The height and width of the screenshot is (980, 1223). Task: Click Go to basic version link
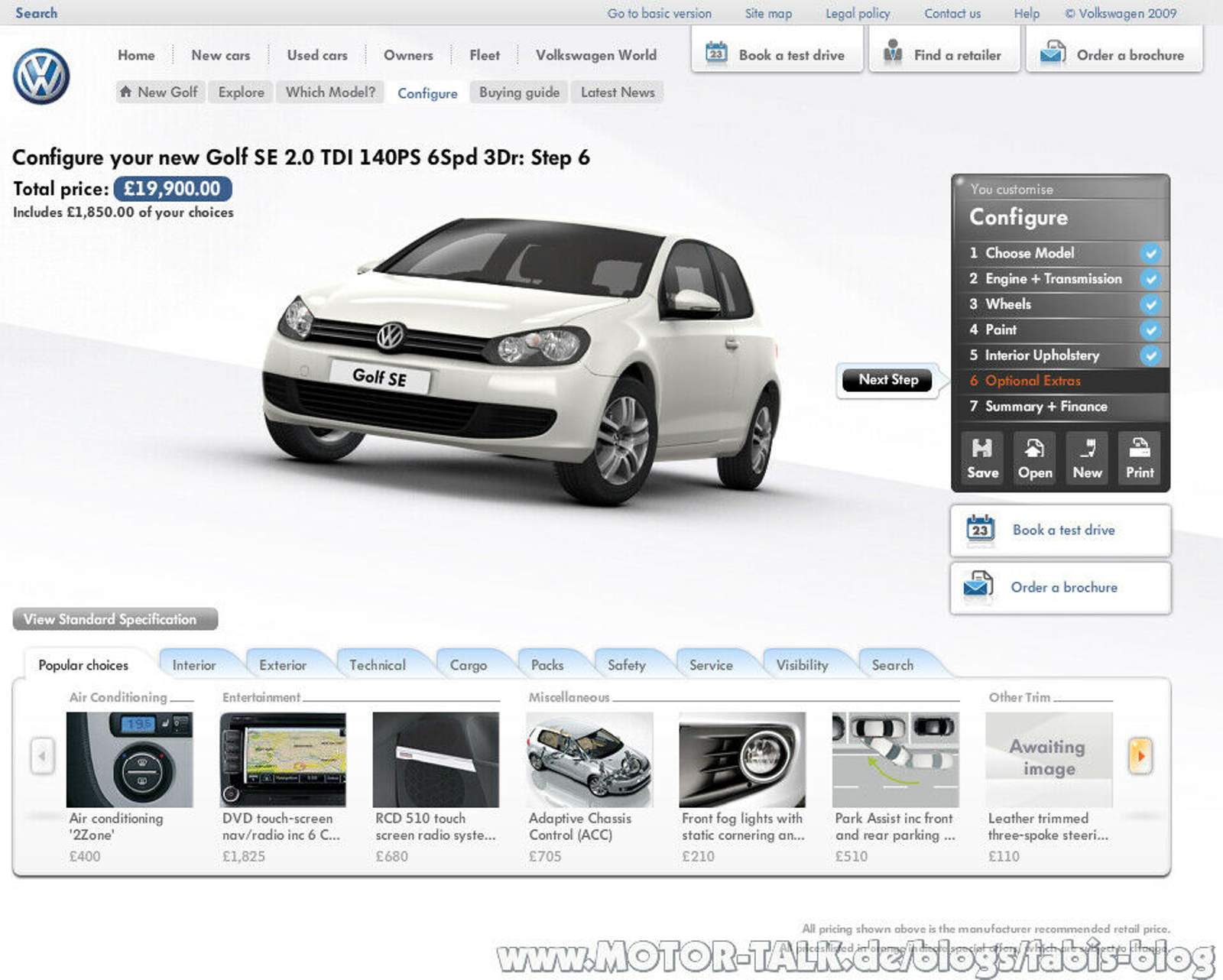[x=659, y=13]
